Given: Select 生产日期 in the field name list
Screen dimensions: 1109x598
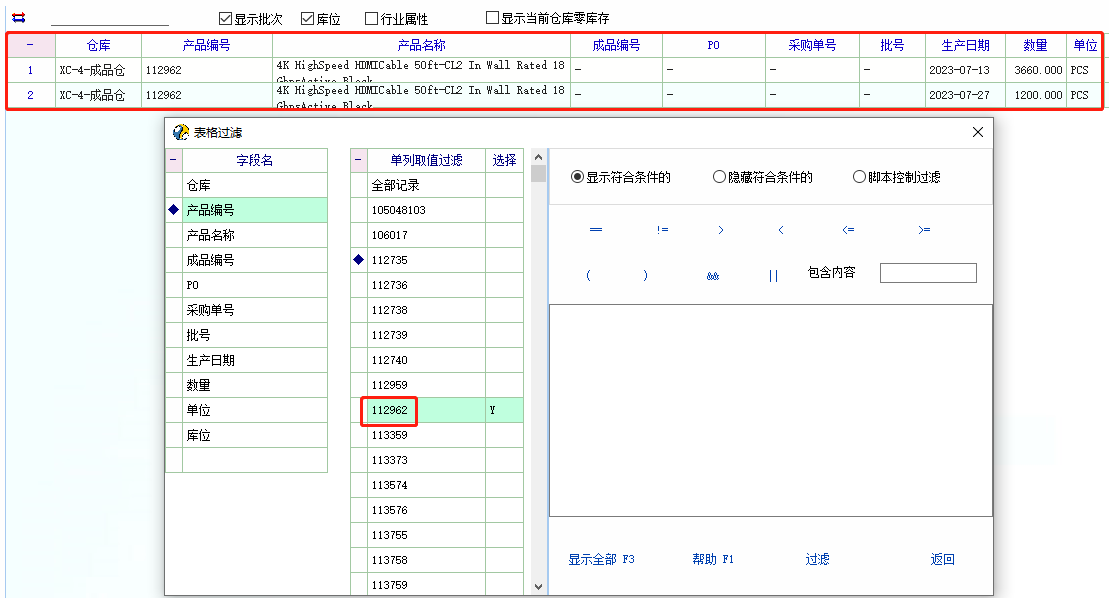Looking at the screenshot, I should tap(210, 360).
